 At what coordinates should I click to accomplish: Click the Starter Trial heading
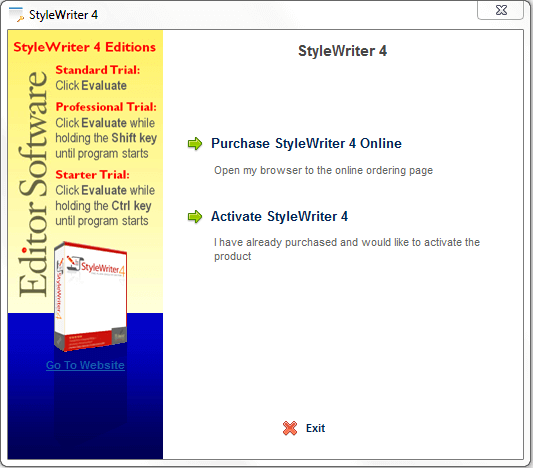(92, 175)
